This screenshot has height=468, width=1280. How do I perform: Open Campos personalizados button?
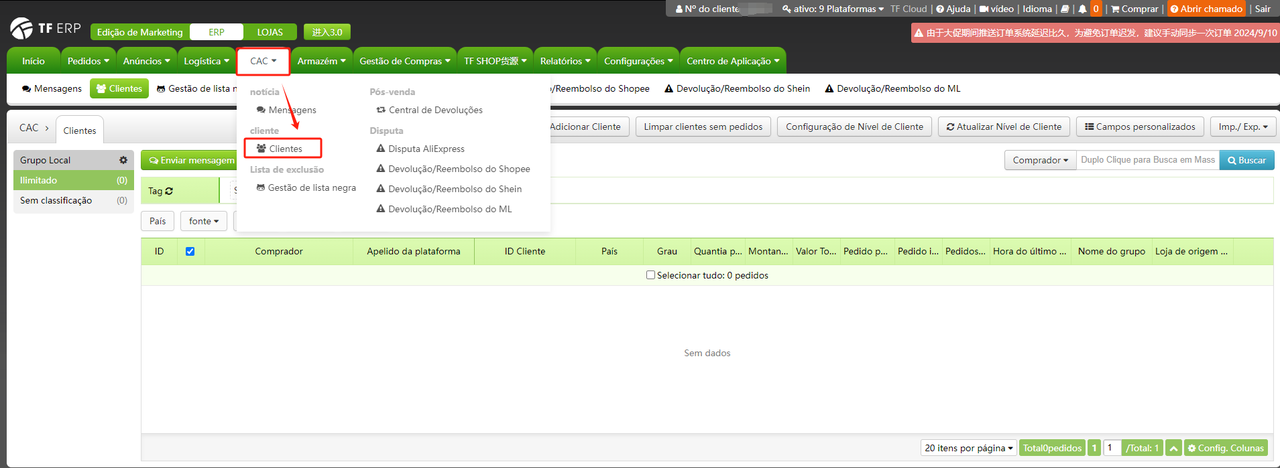1139,127
